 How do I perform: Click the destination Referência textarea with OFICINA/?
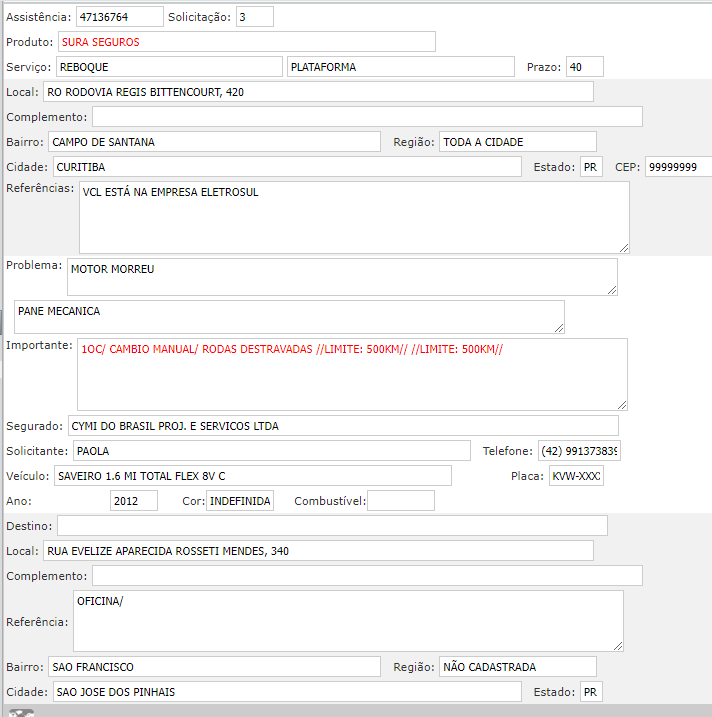pos(347,621)
